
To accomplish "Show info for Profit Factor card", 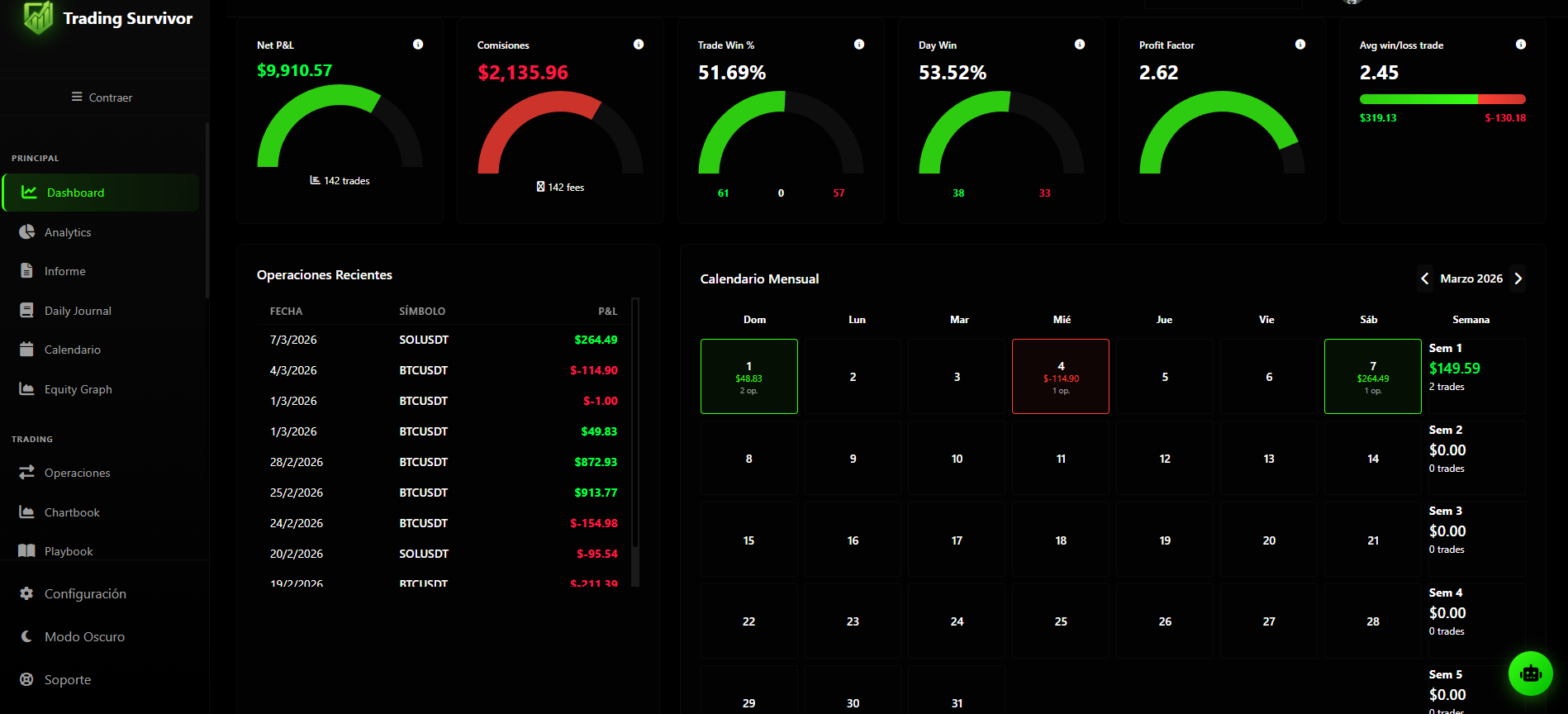I will pos(1300,45).
